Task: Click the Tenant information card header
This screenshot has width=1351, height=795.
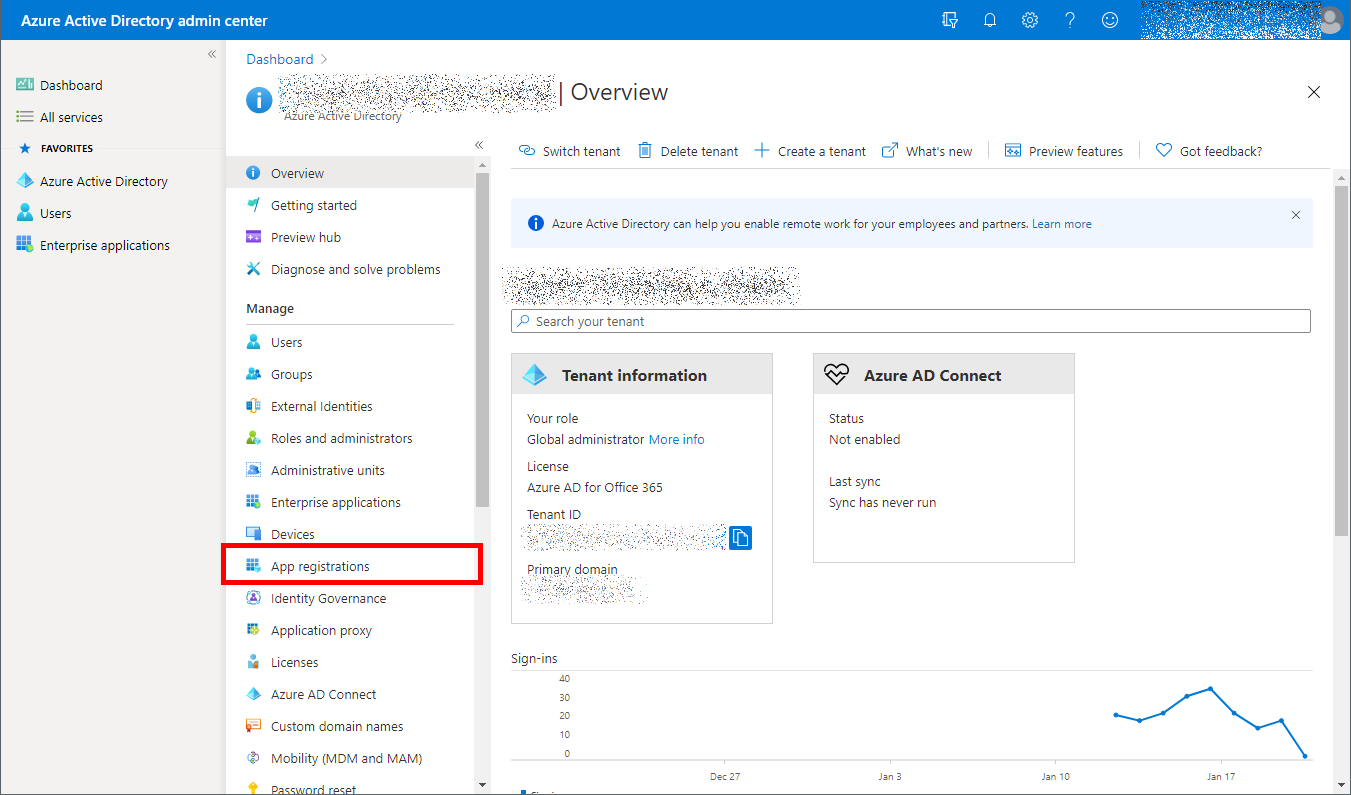Action: (x=642, y=375)
